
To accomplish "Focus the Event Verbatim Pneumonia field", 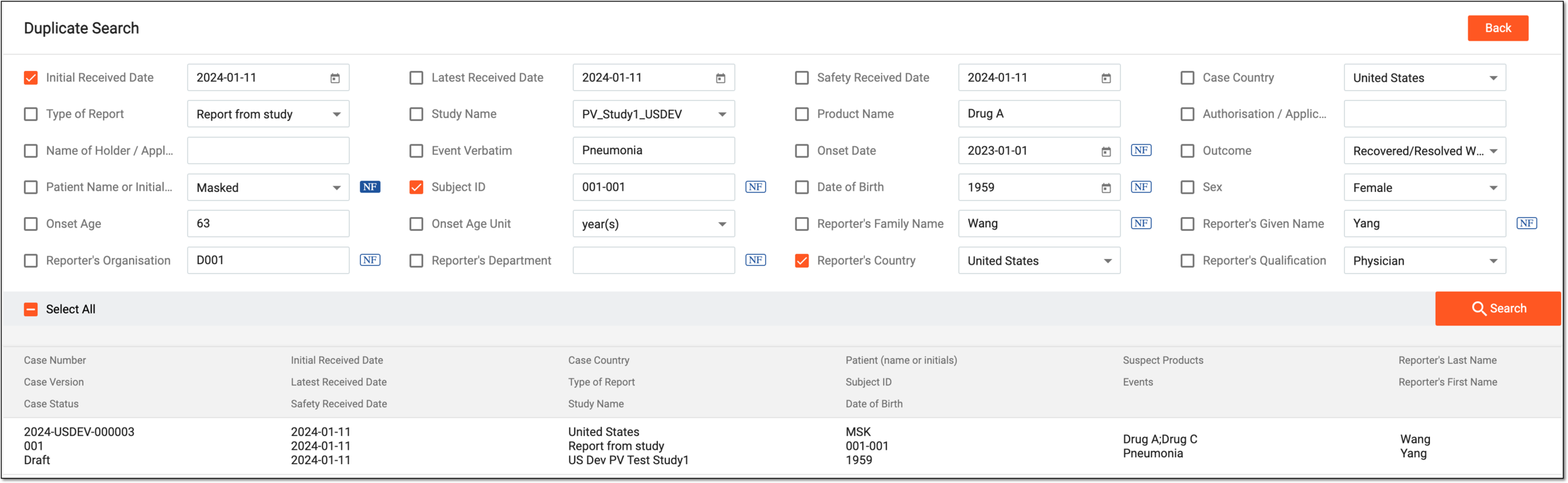I will (x=654, y=151).
